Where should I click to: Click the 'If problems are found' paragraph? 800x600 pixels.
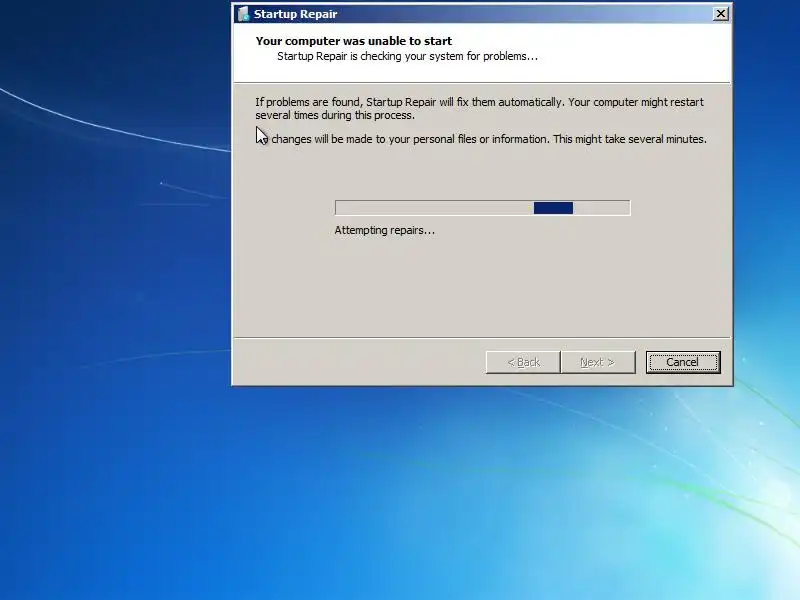click(x=480, y=109)
